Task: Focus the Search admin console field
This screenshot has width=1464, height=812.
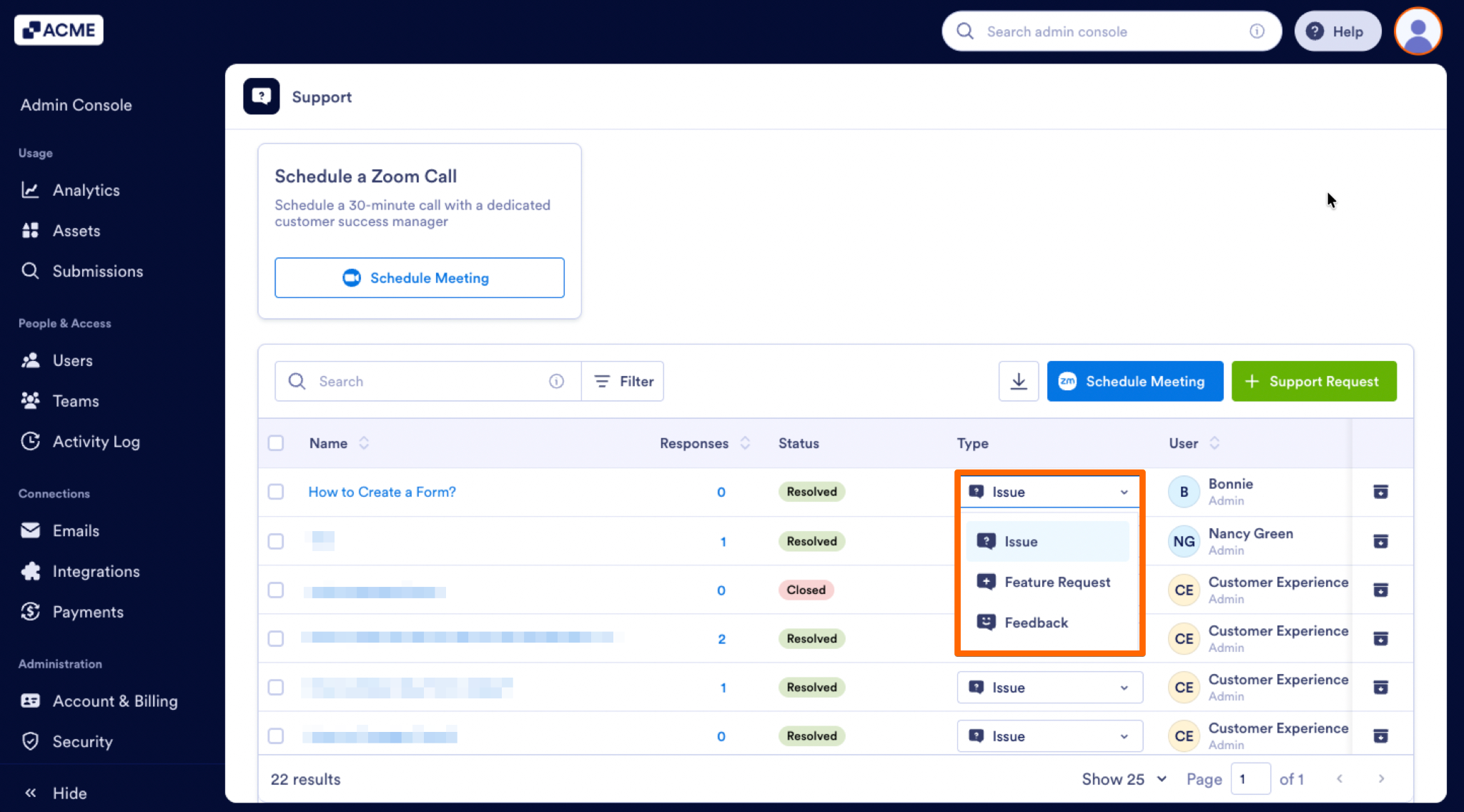Action: [1112, 31]
